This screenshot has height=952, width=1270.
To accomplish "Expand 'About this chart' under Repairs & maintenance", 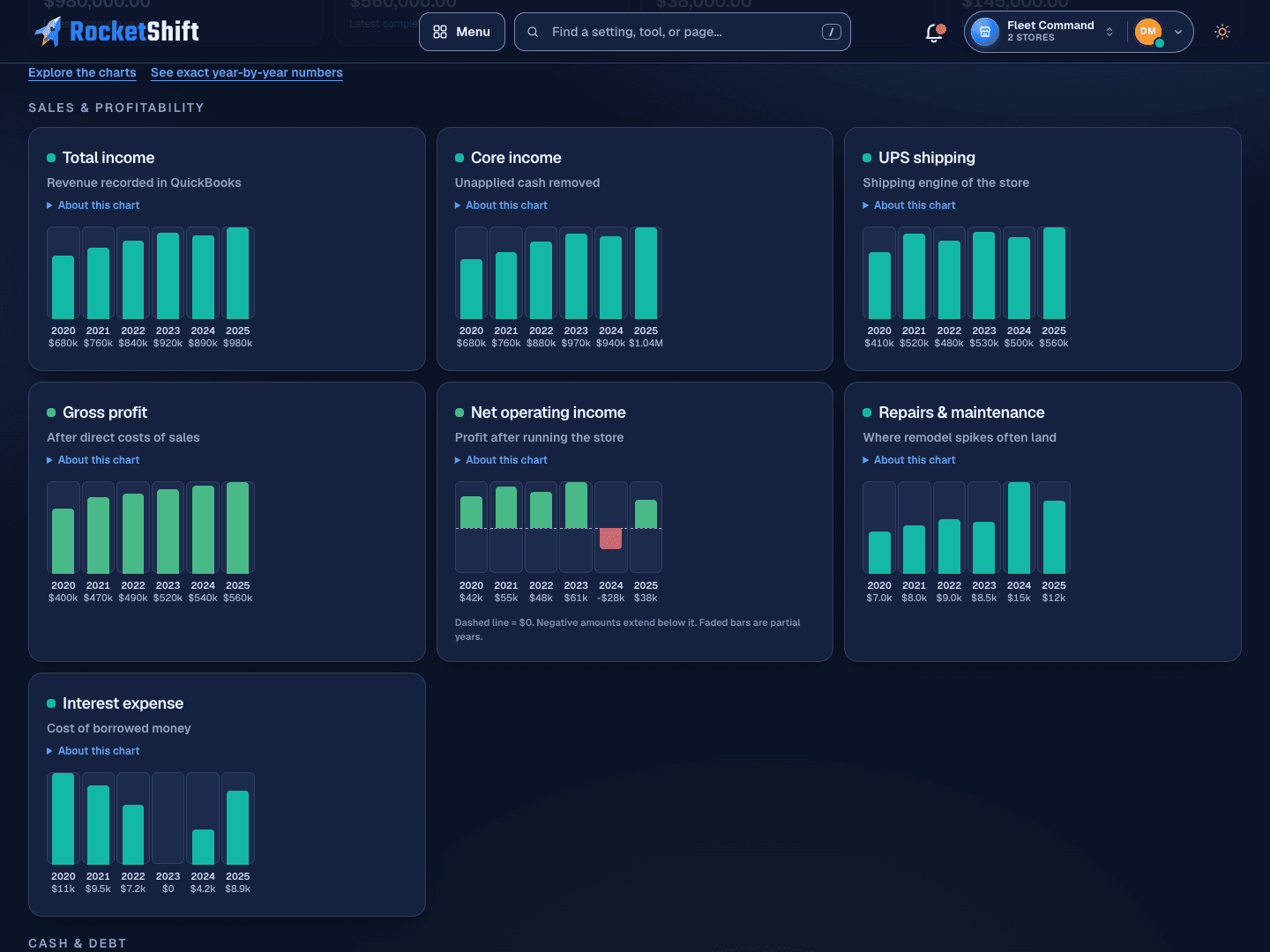I will tap(909, 460).
